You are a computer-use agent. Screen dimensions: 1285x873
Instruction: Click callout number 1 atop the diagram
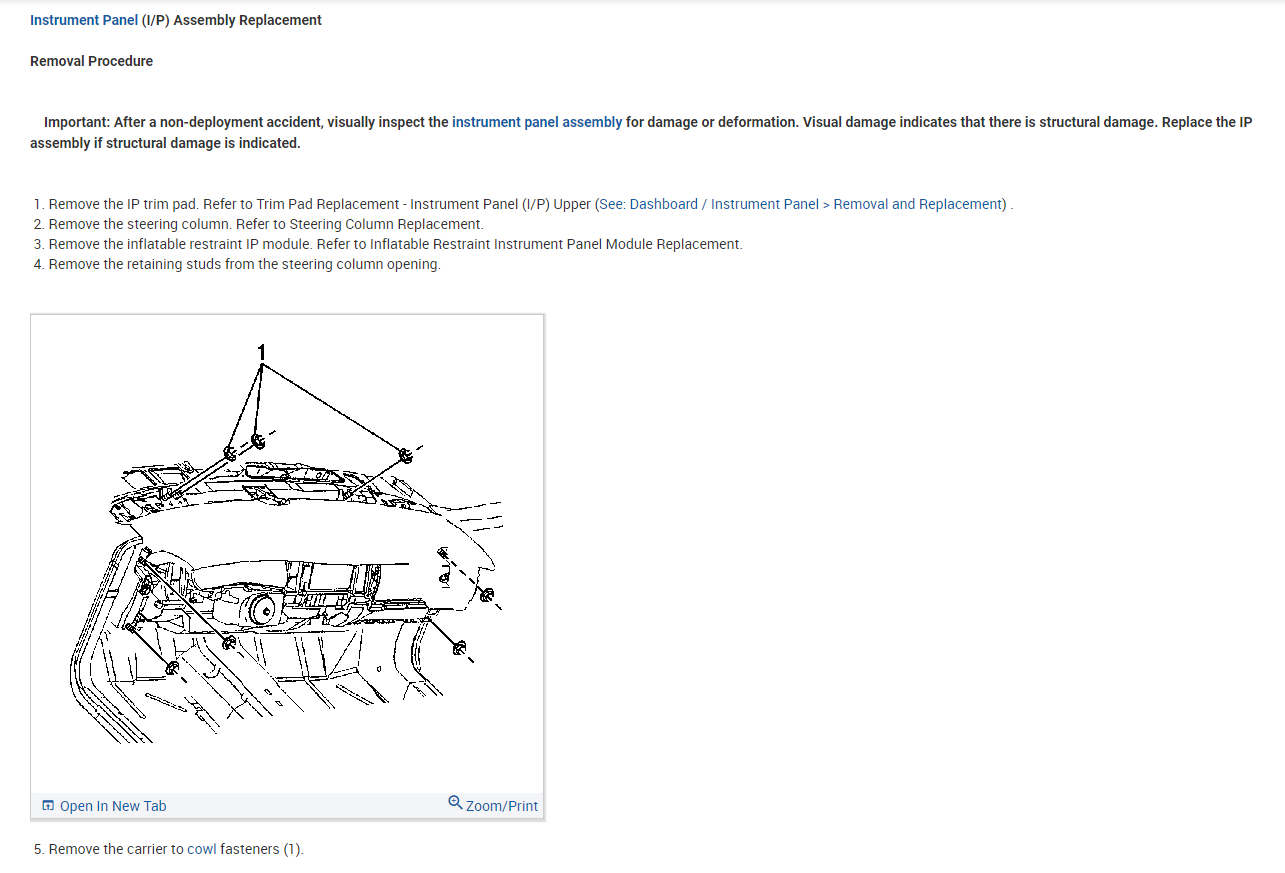[x=262, y=352]
